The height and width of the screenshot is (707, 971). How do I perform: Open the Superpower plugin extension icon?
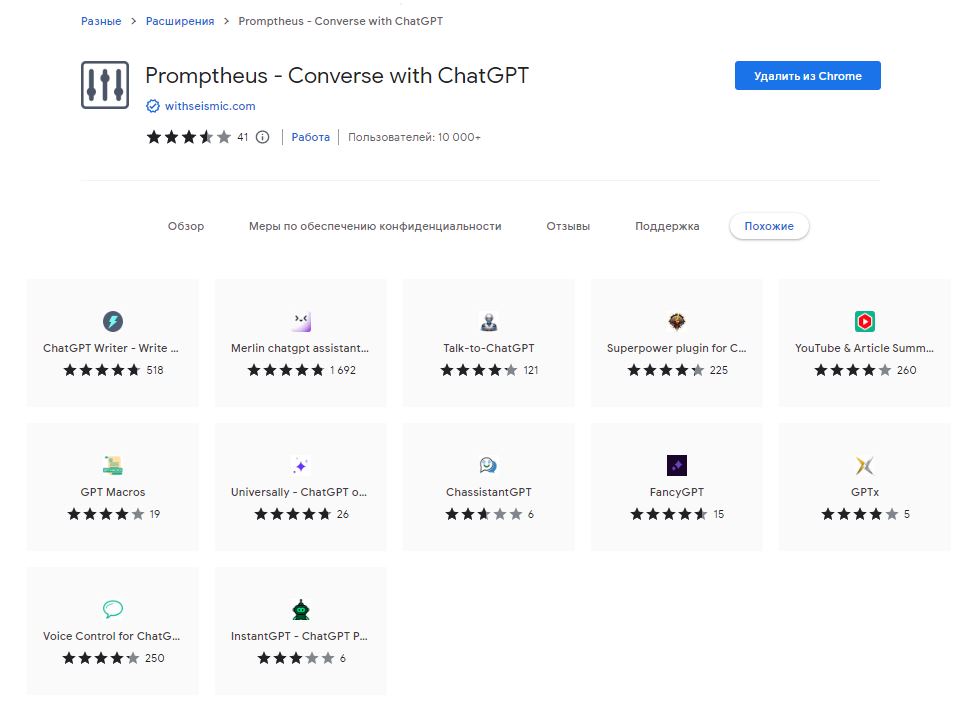click(x=677, y=321)
